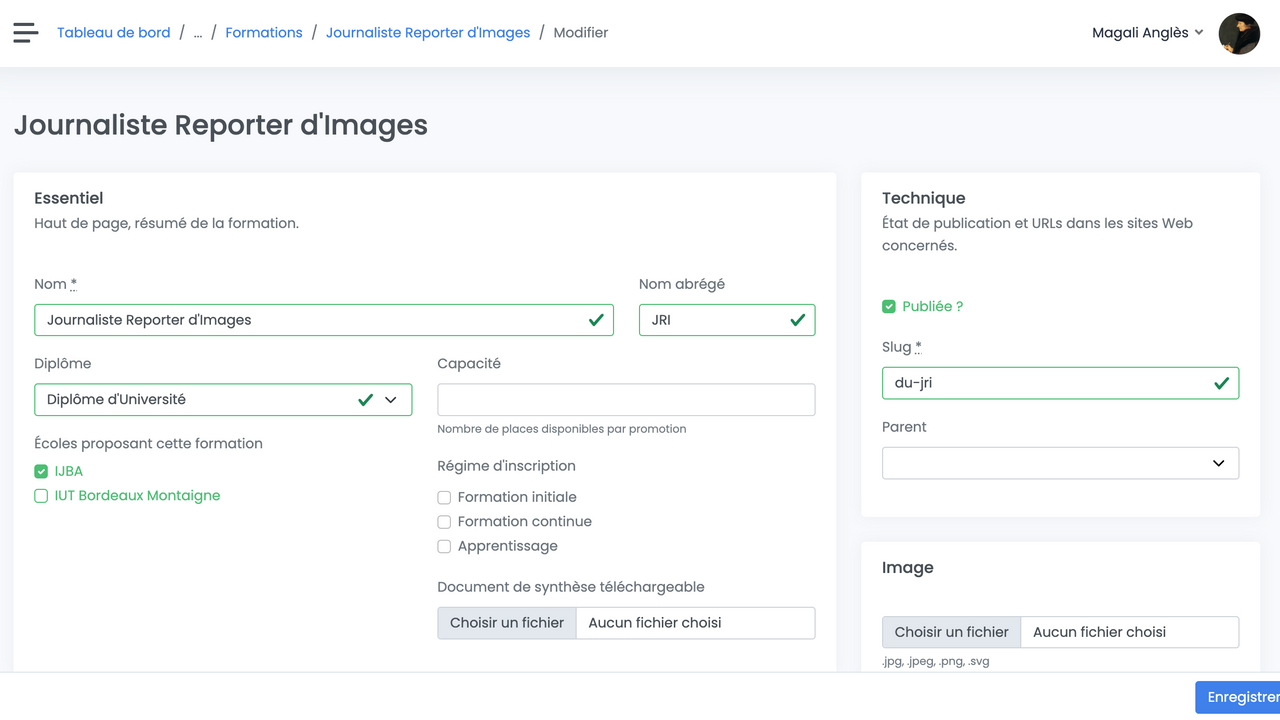Open the Magali Anglès user menu
The height and width of the screenshot is (720, 1280).
1147,33
